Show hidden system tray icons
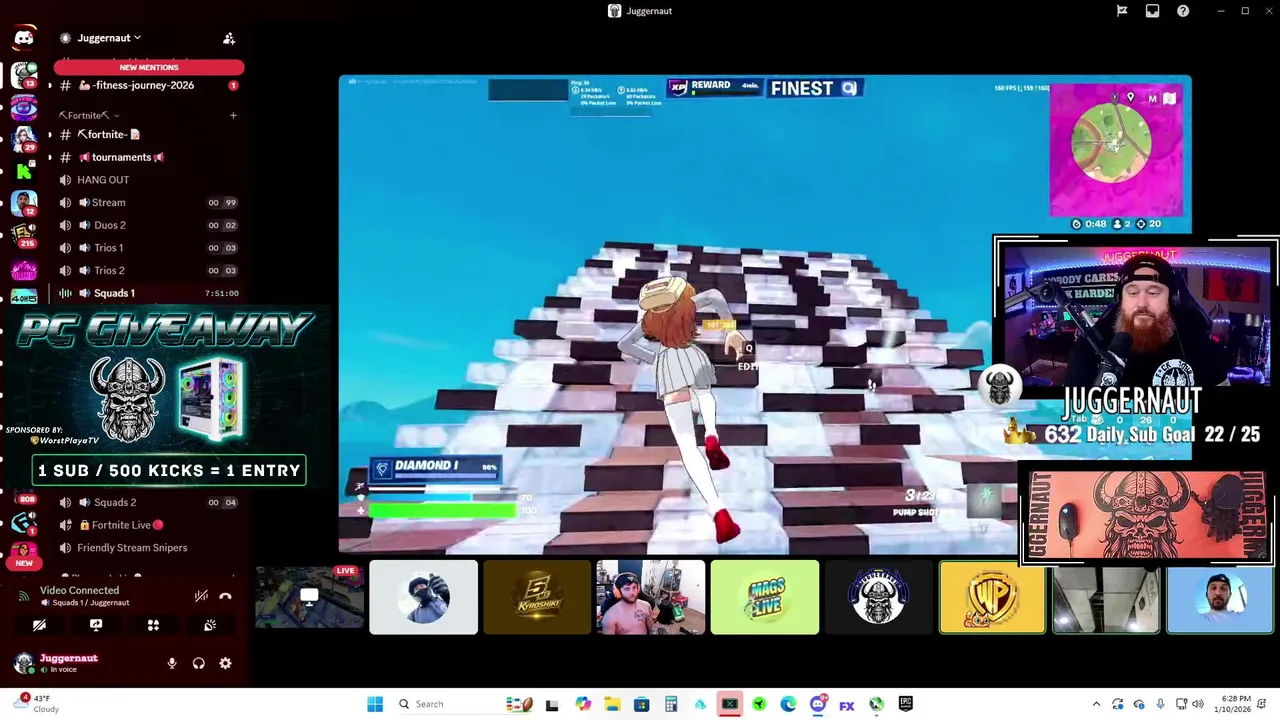 click(x=1096, y=704)
